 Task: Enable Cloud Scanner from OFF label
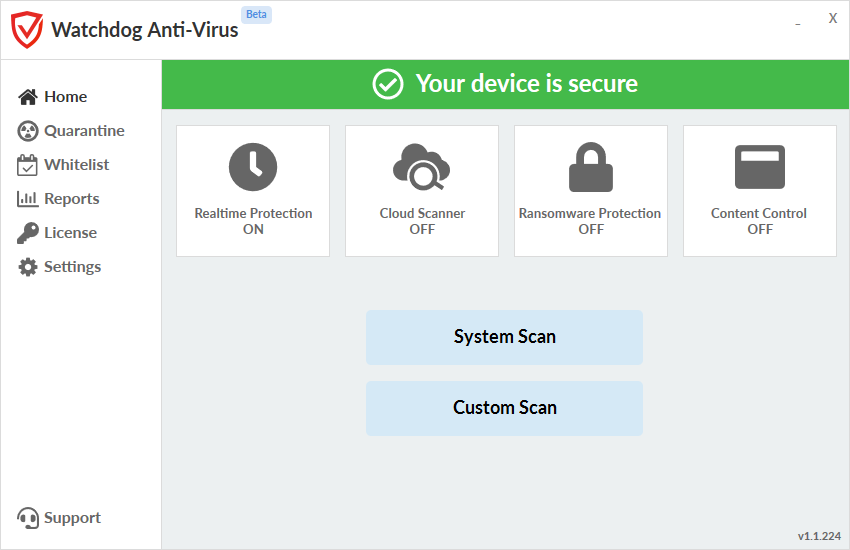pos(422,229)
